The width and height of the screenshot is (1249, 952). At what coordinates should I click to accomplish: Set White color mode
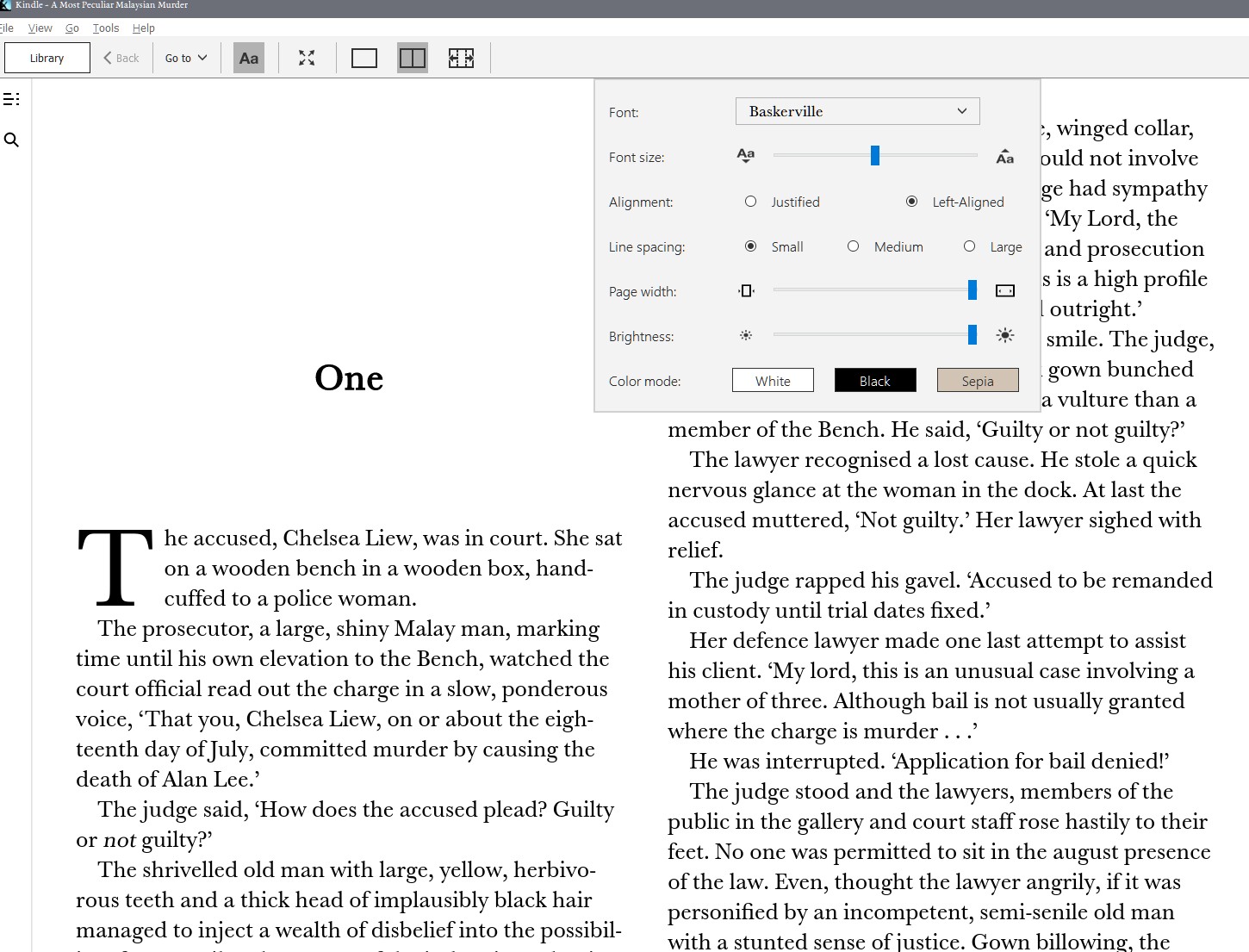773,380
